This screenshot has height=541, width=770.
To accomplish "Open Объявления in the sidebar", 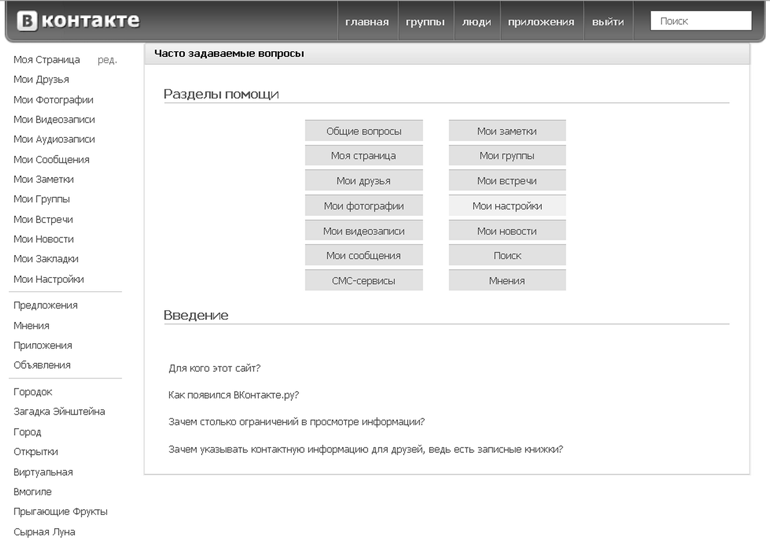I will (x=42, y=365).
